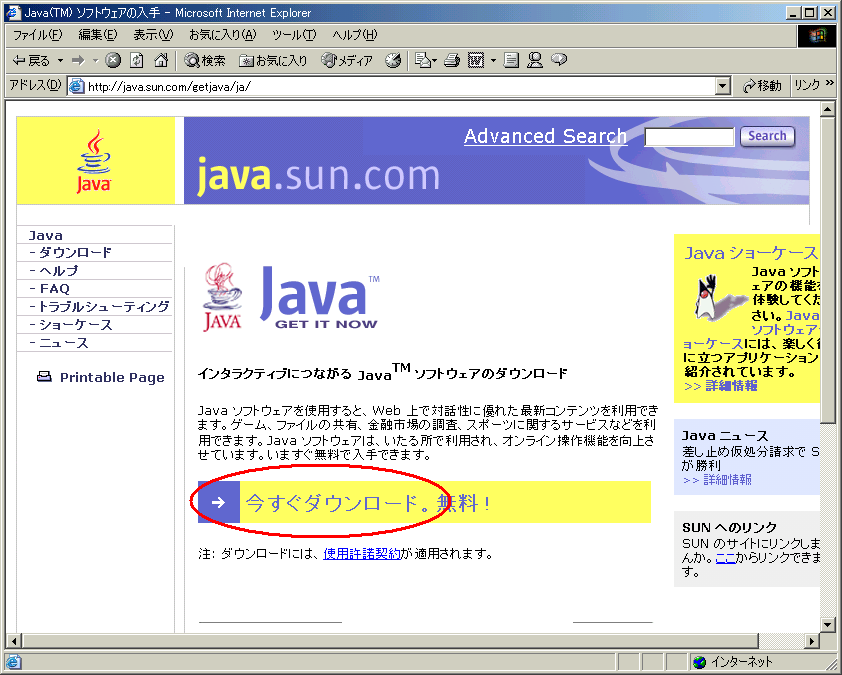The height and width of the screenshot is (675, 842).
Task: Select トラブルシューティング in the left navigation
Action: point(104,307)
